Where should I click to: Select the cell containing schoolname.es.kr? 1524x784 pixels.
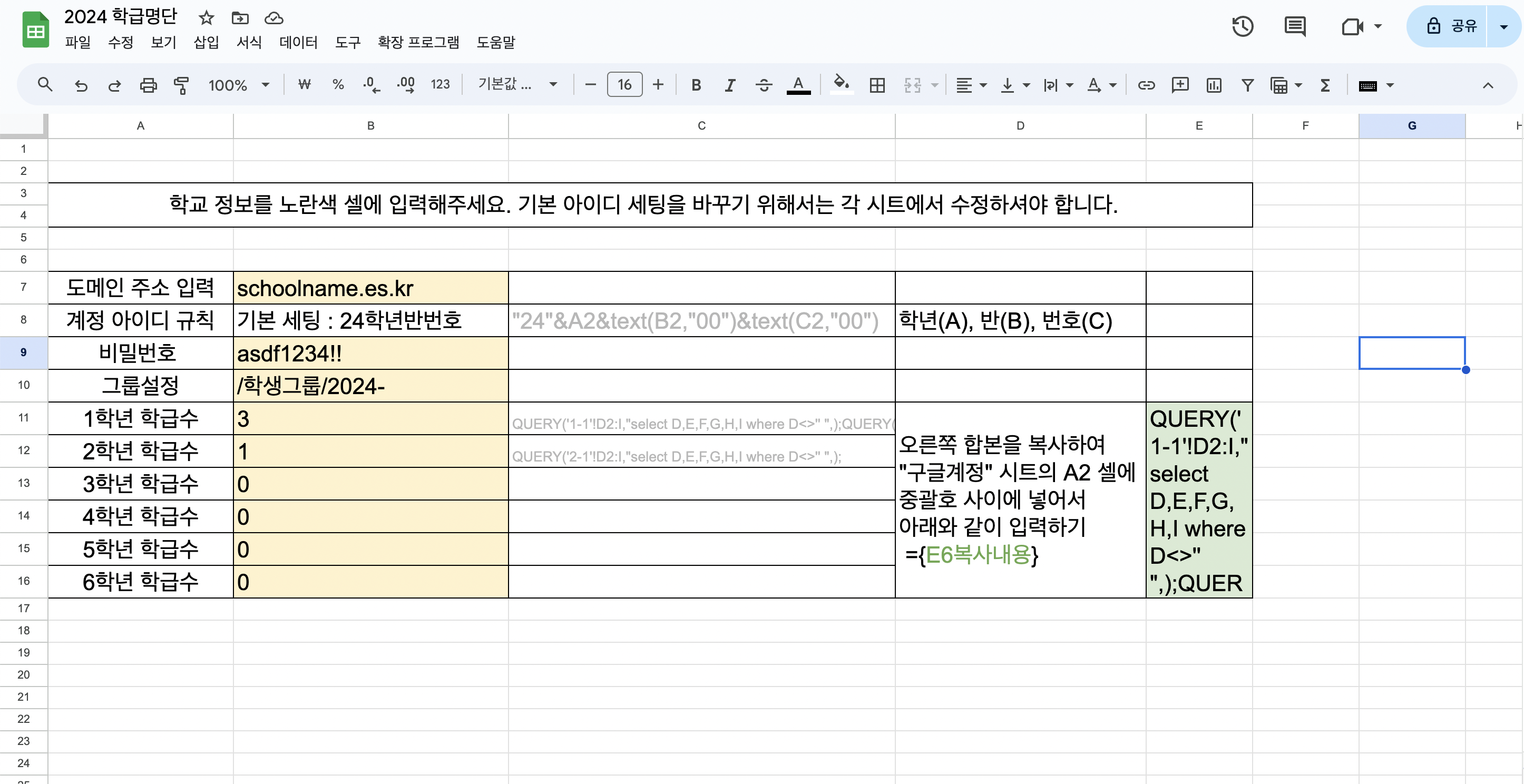(371, 288)
